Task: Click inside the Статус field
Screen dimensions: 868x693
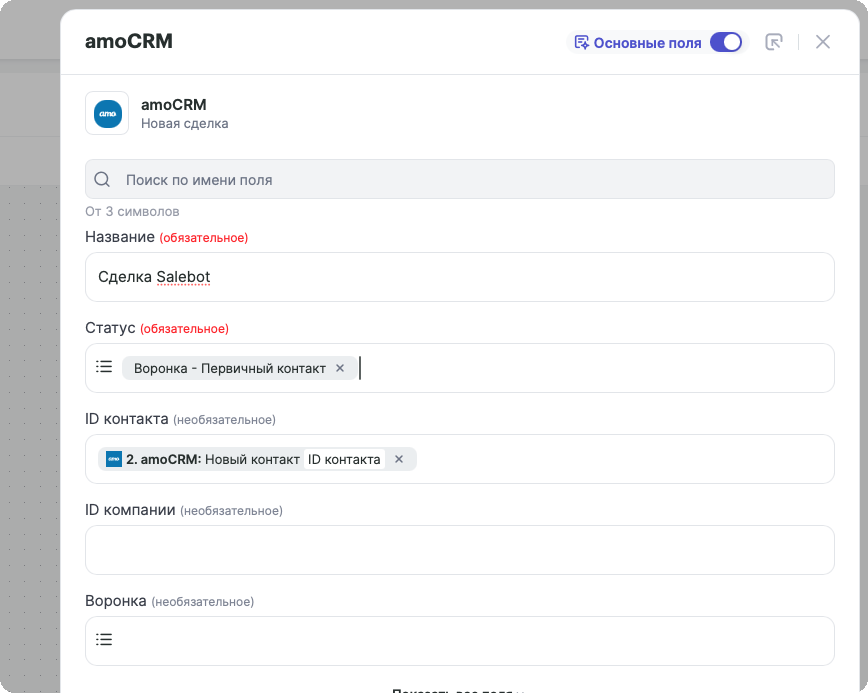Action: pos(459,368)
